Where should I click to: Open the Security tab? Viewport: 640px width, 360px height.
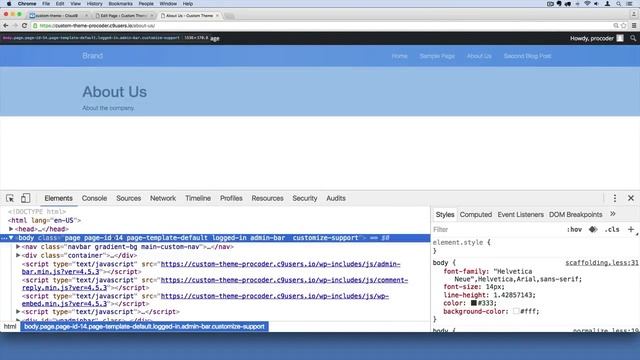point(304,198)
